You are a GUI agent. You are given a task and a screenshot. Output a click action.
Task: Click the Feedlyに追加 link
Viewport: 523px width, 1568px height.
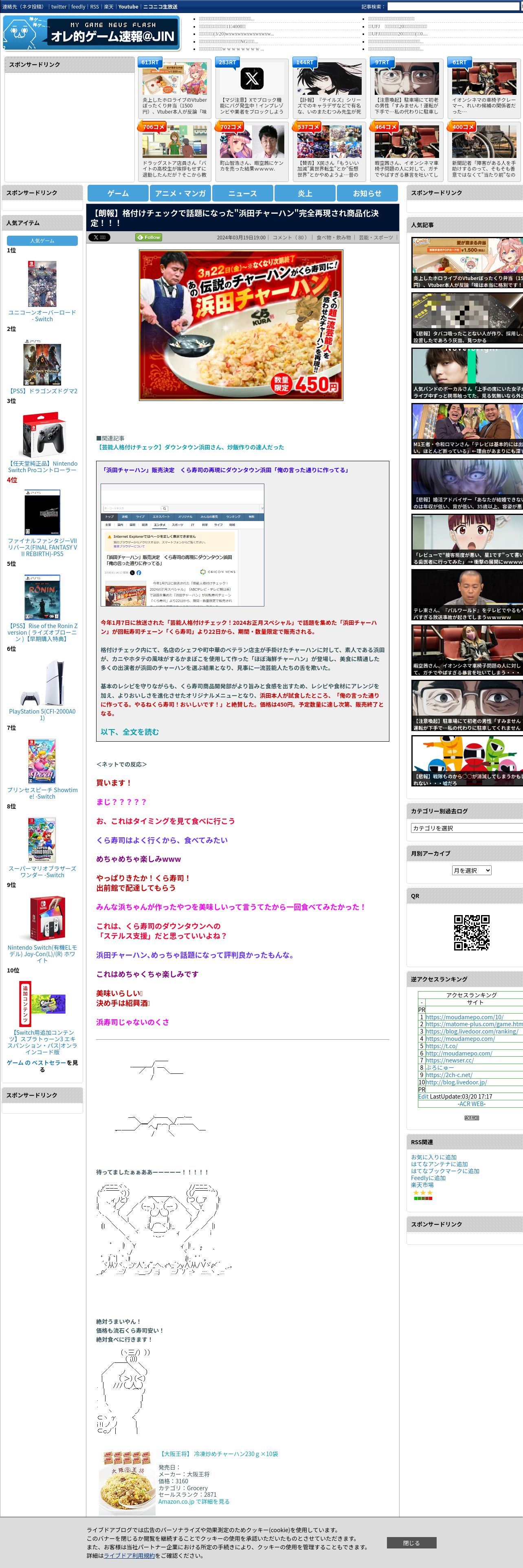tap(428, 1178)
